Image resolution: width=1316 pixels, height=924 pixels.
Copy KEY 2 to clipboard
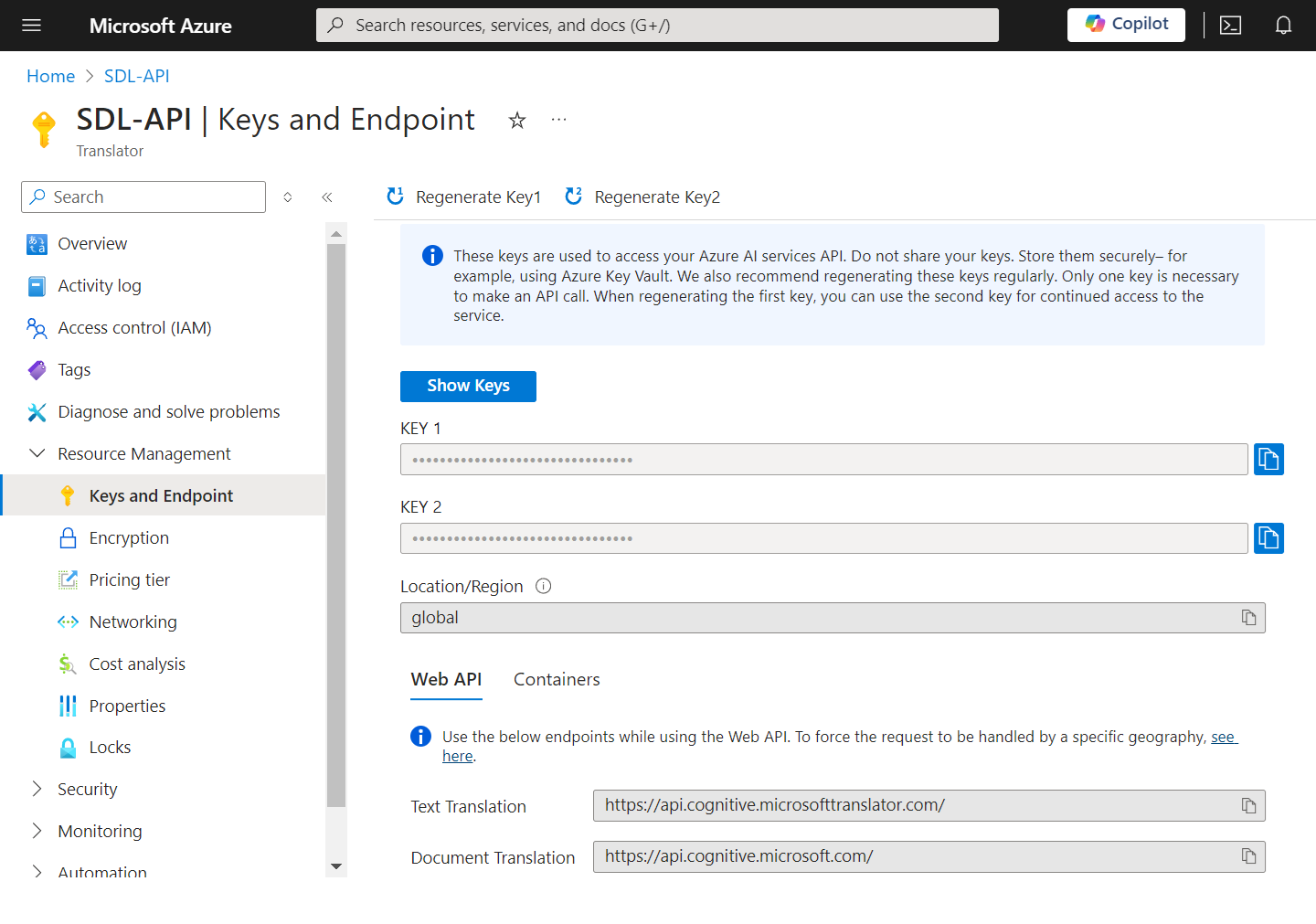pyautogui.click(x=1268, y=538)
